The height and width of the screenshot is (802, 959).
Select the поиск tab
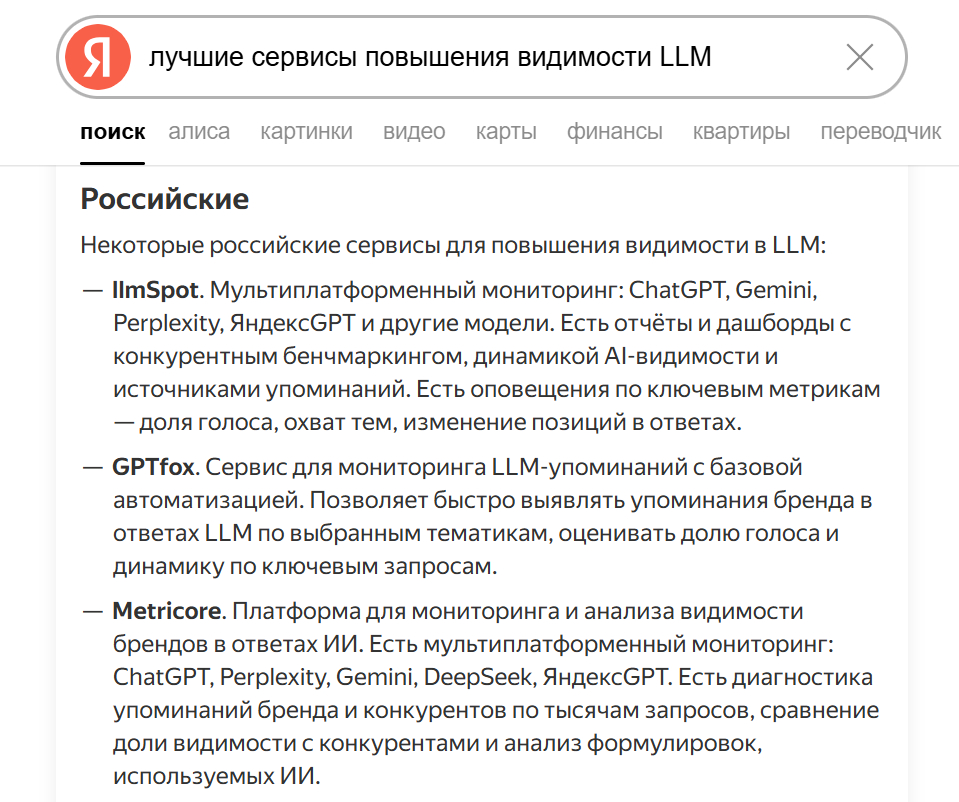tap(113, 132)
